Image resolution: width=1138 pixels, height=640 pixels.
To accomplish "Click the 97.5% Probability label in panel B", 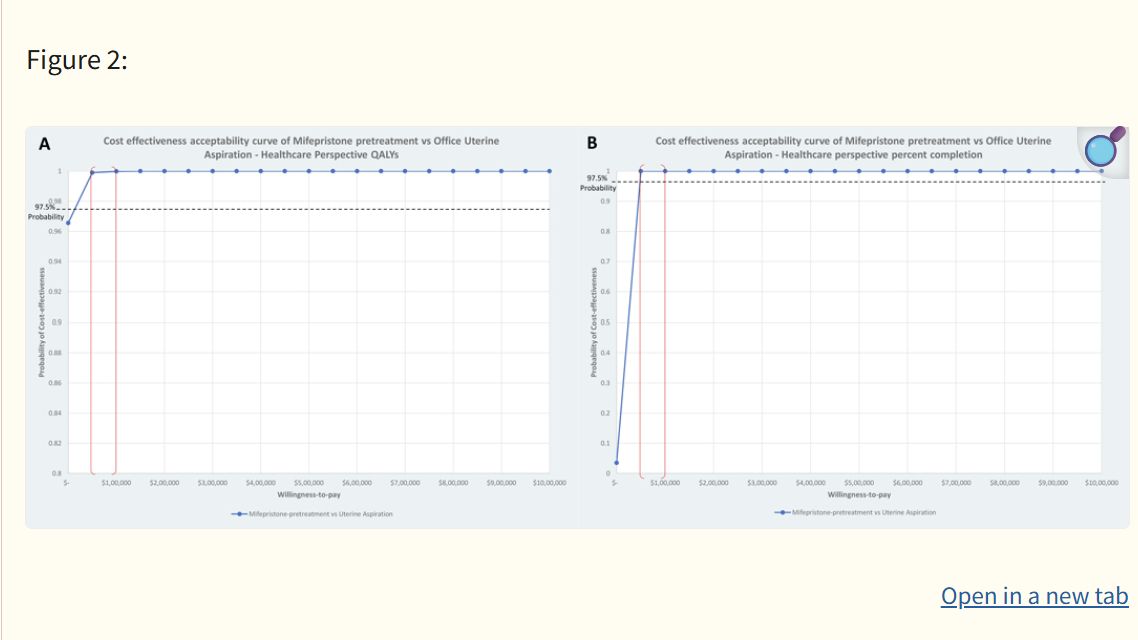I will click(600, 184).
